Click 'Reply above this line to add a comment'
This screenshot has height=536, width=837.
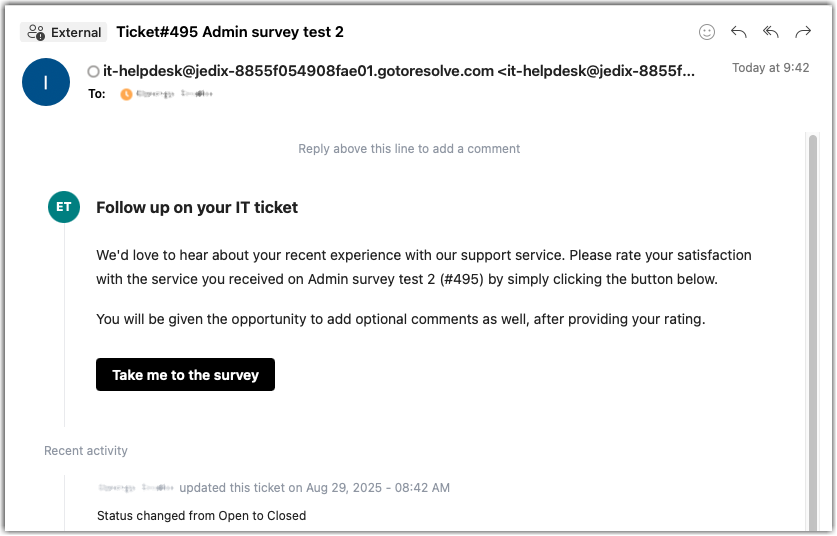409,149
